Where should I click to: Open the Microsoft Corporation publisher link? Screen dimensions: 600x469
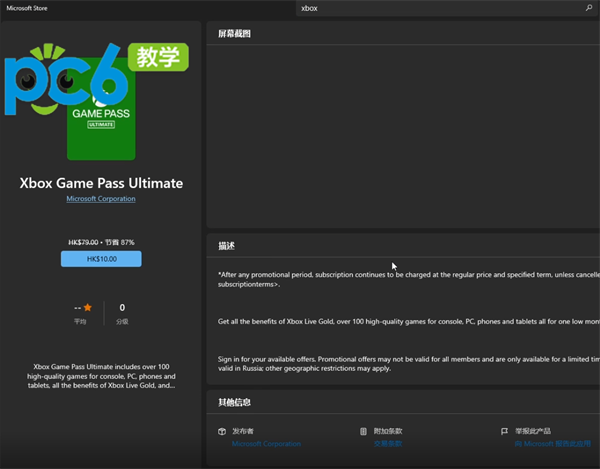tap(266, 444)
